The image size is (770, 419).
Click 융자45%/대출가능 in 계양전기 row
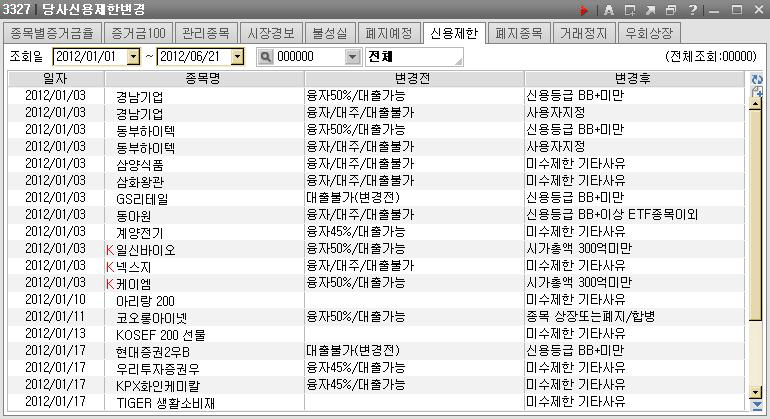click(356, 231)
